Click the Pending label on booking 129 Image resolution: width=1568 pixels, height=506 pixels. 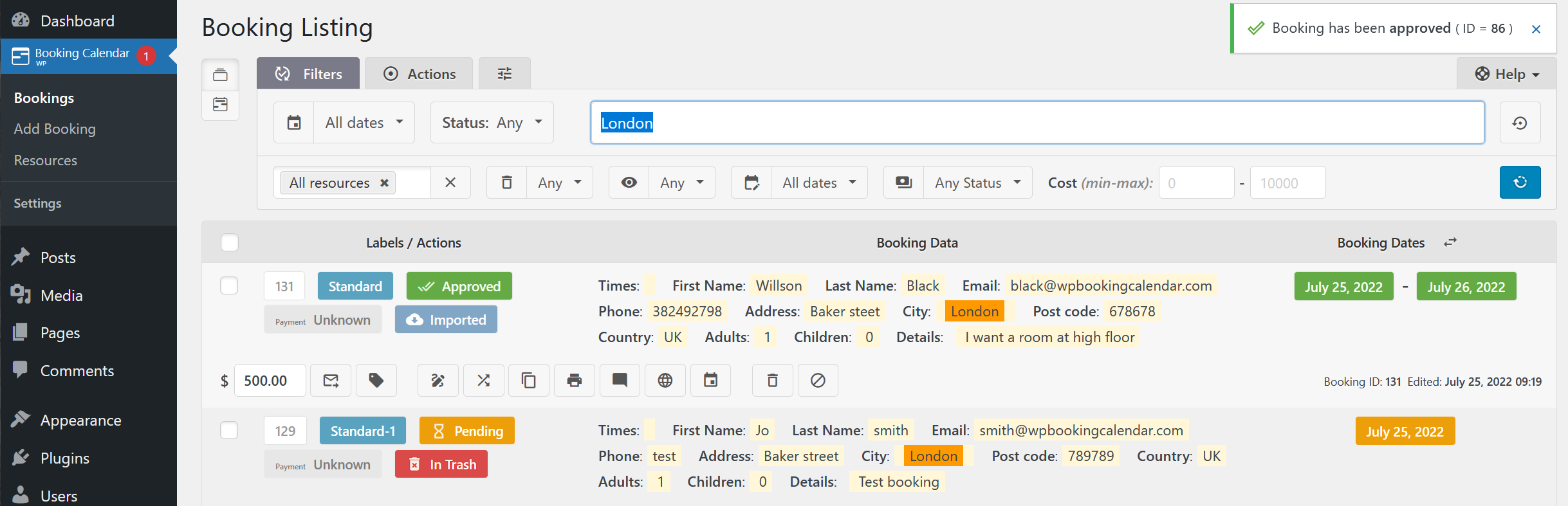[x=466, y=431]
